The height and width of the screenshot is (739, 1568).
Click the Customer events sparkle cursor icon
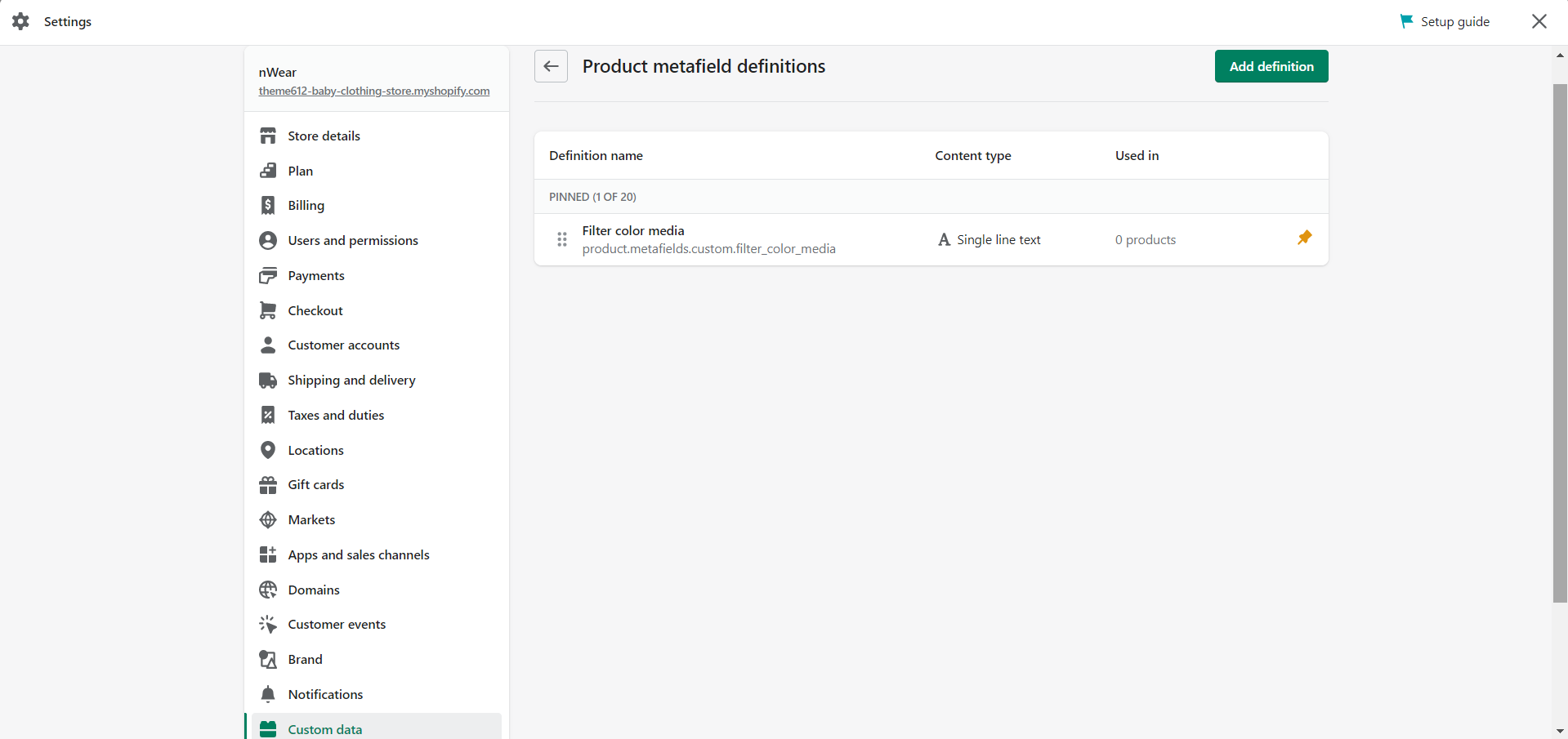pyautogui.click(x=268, y=624)
